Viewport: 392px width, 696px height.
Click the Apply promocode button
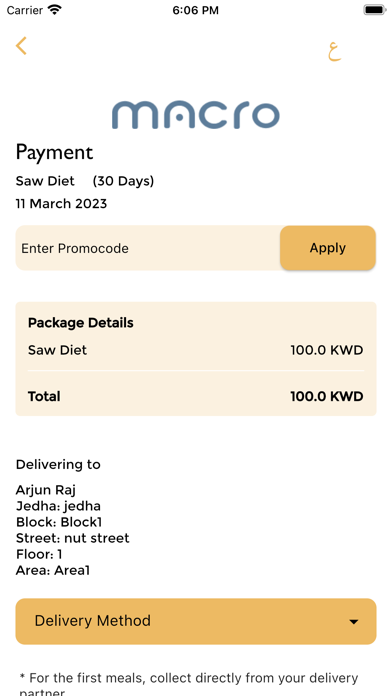(x=328, y=248)
